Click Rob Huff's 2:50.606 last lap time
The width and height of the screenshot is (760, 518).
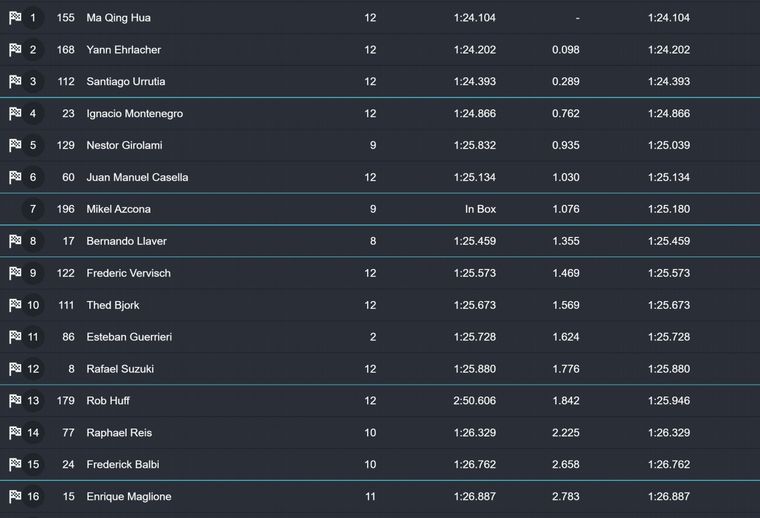pos(474,401)
